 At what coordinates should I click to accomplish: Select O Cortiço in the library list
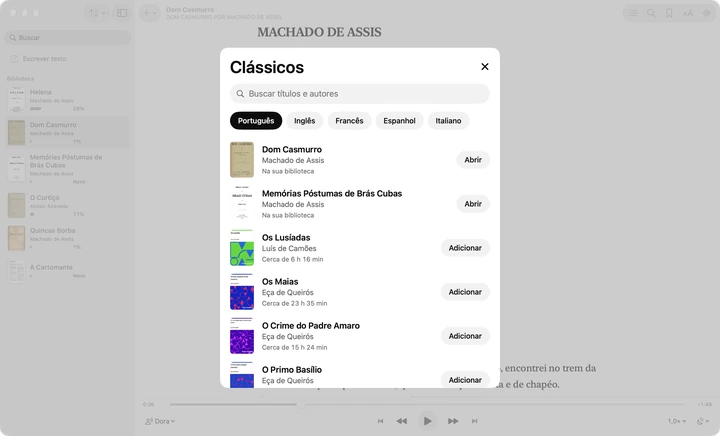68,205
